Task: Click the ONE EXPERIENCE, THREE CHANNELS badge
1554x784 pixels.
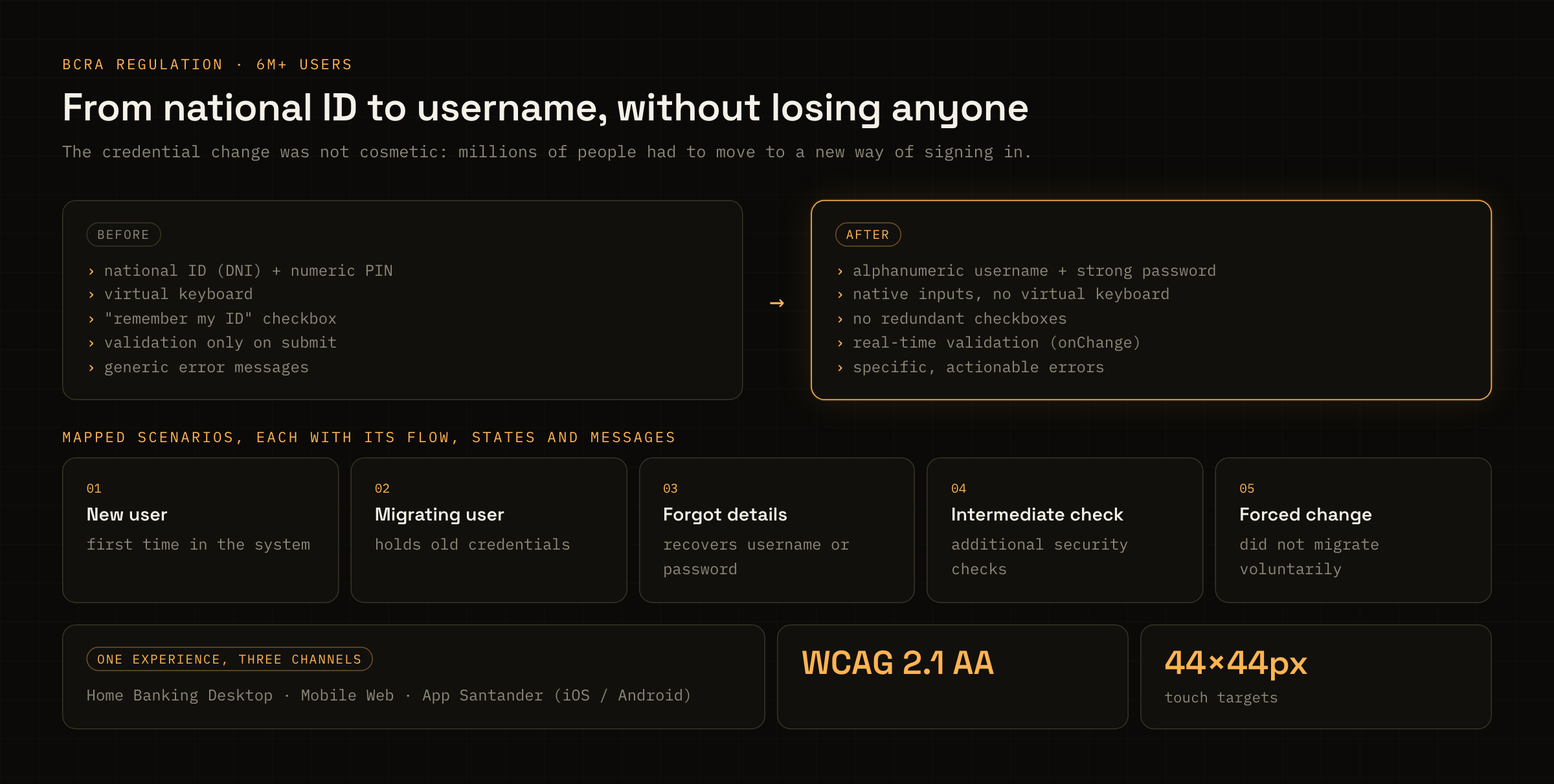Action: click(x=229, y=659)
